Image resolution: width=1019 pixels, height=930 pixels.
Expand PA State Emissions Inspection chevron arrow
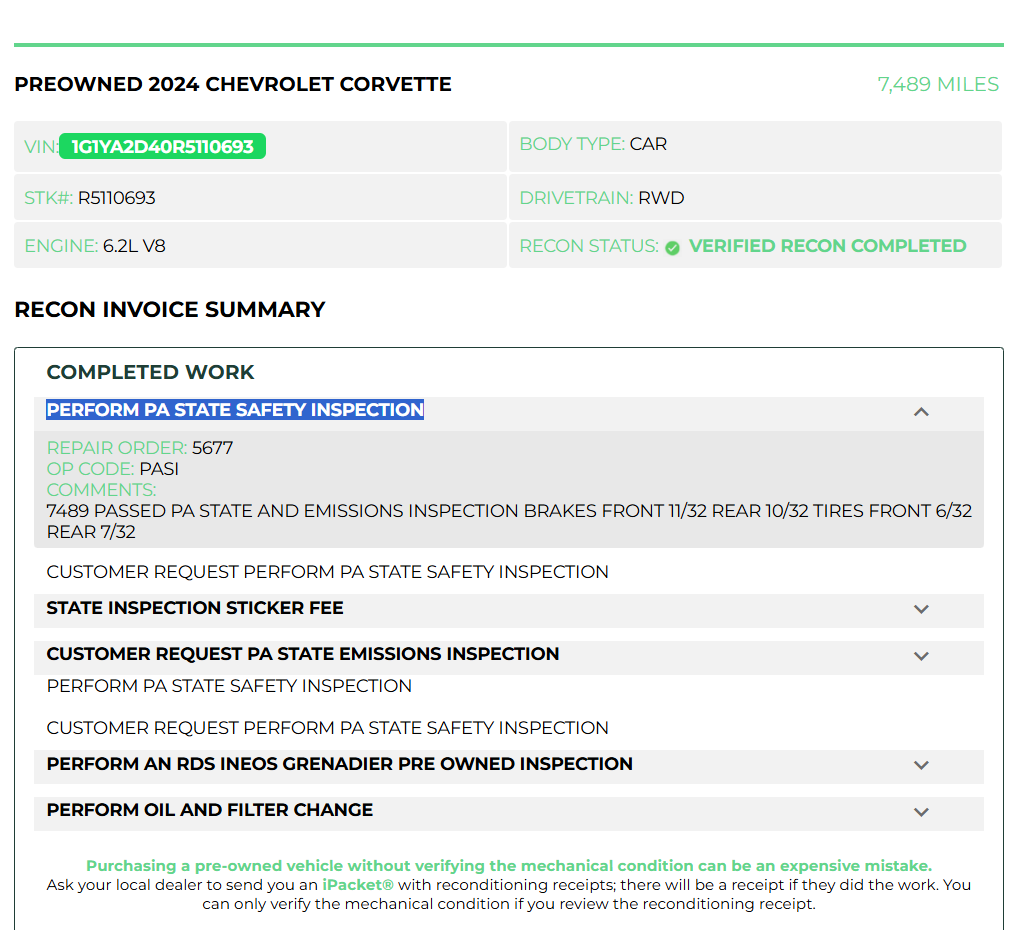tap(921, 656)
